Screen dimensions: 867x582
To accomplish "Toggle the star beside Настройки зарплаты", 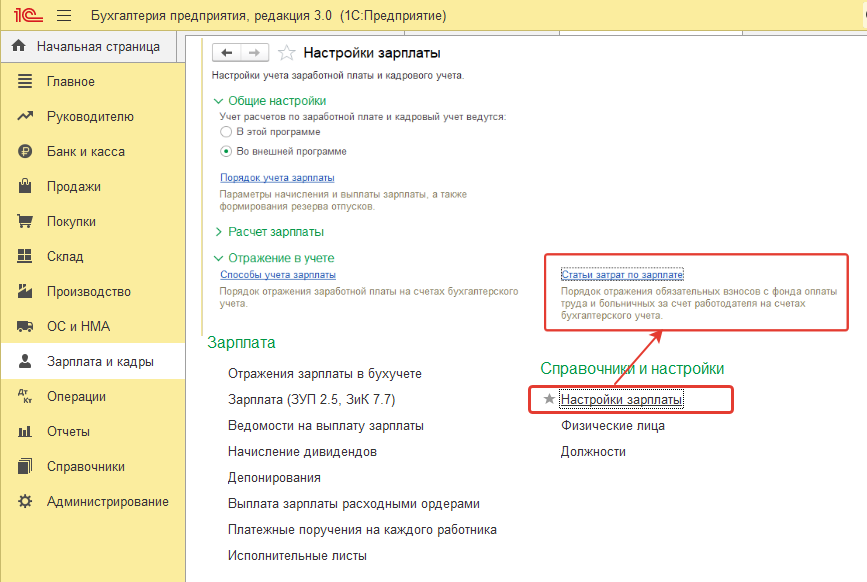I will click(549, 399).
